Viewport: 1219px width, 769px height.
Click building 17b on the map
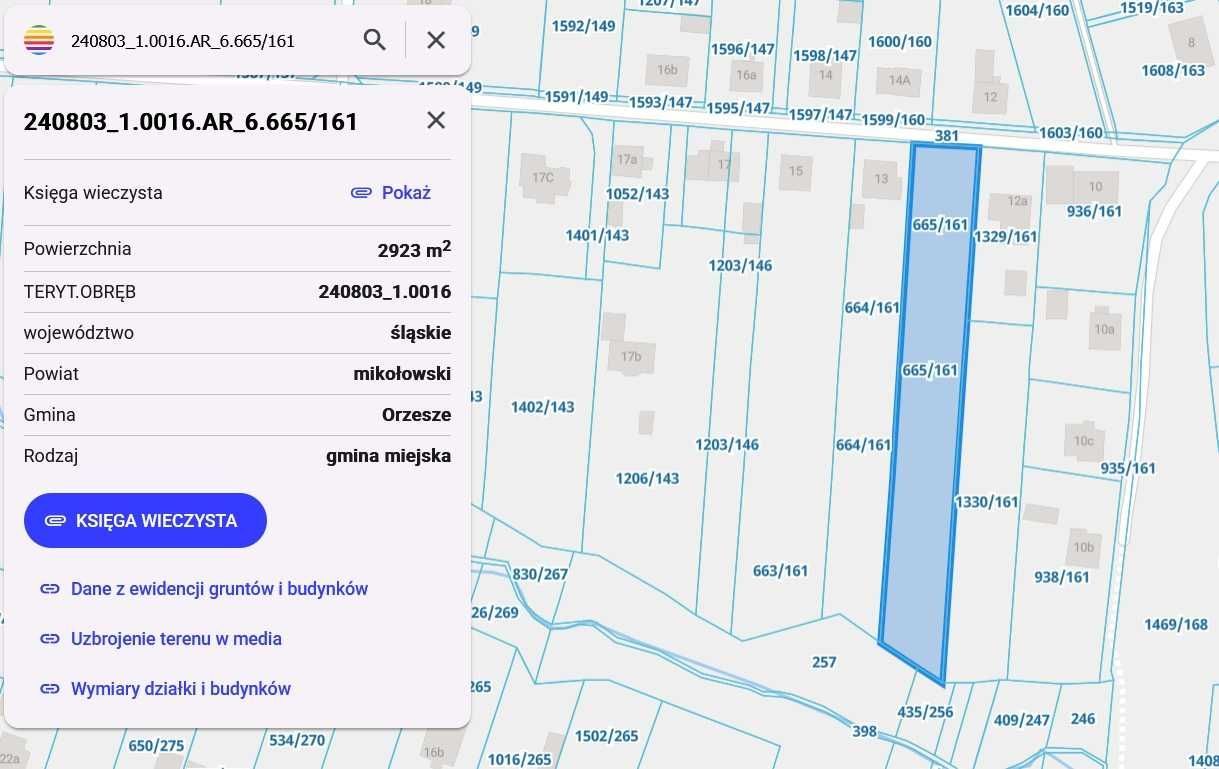coord(630,356)
